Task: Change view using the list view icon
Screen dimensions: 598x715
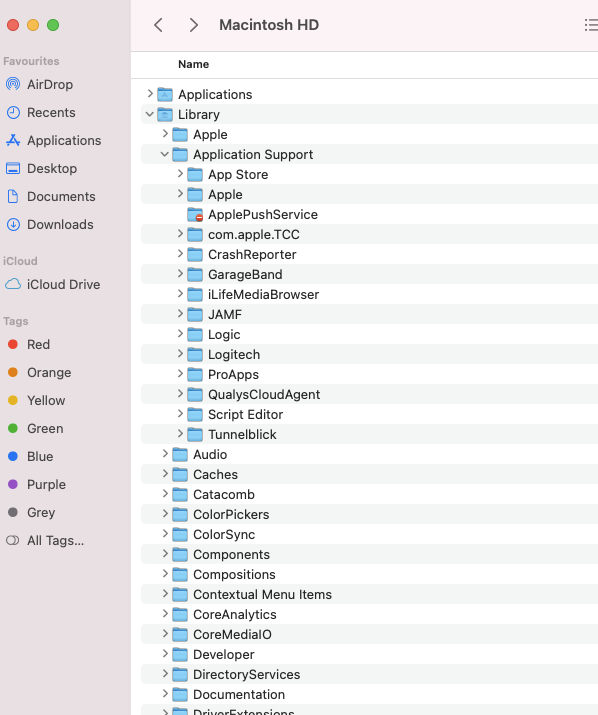Action: click(x=591, y=25)
